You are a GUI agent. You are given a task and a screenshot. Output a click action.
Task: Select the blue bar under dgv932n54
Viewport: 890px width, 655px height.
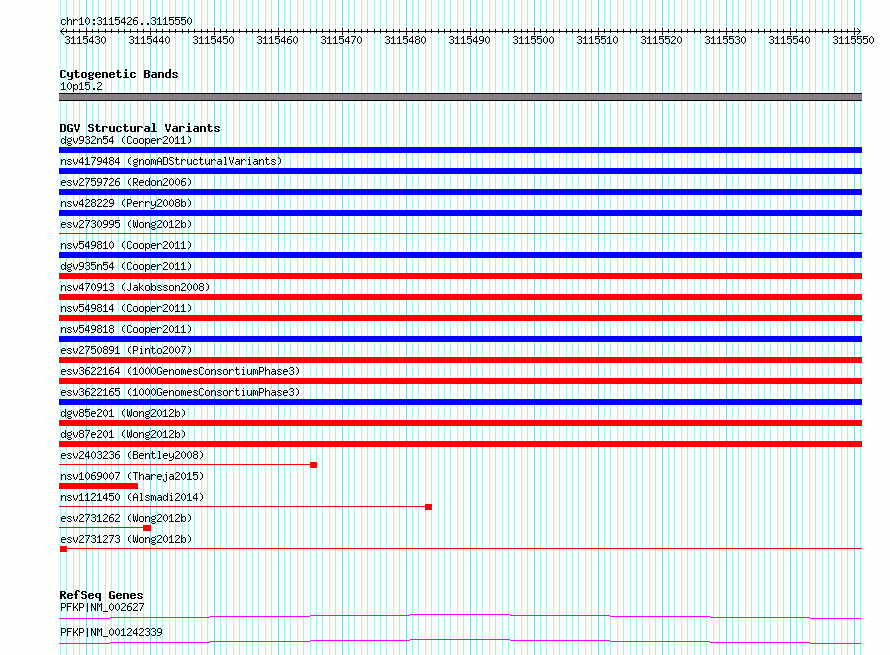pos(460,150)
